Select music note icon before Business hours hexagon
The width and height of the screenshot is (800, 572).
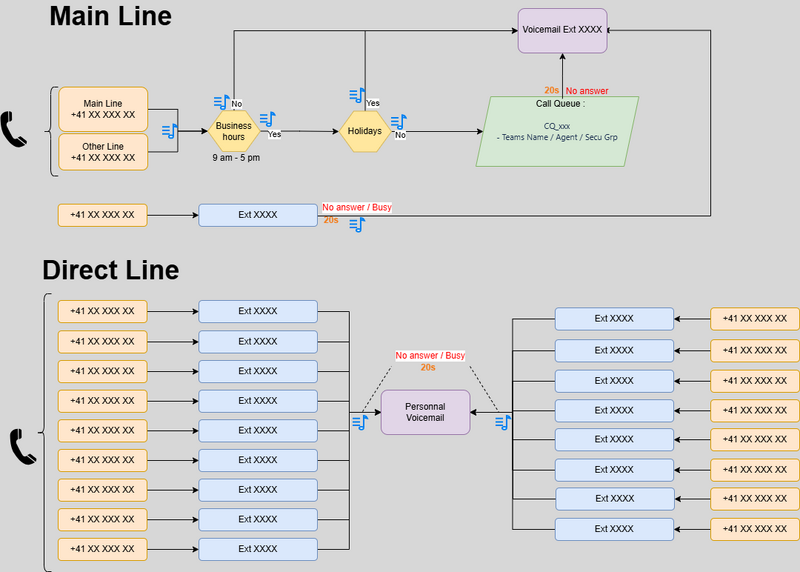(x=169, y=131)
